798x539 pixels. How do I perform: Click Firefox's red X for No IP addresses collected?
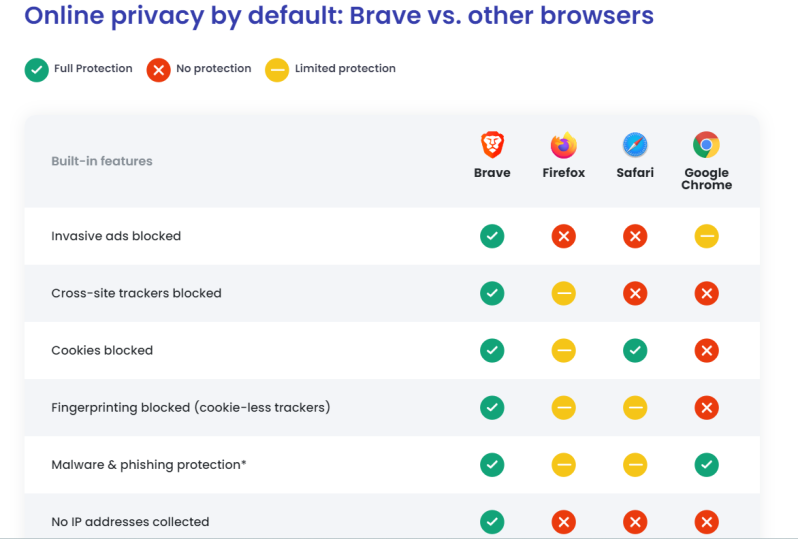(563, 522)
